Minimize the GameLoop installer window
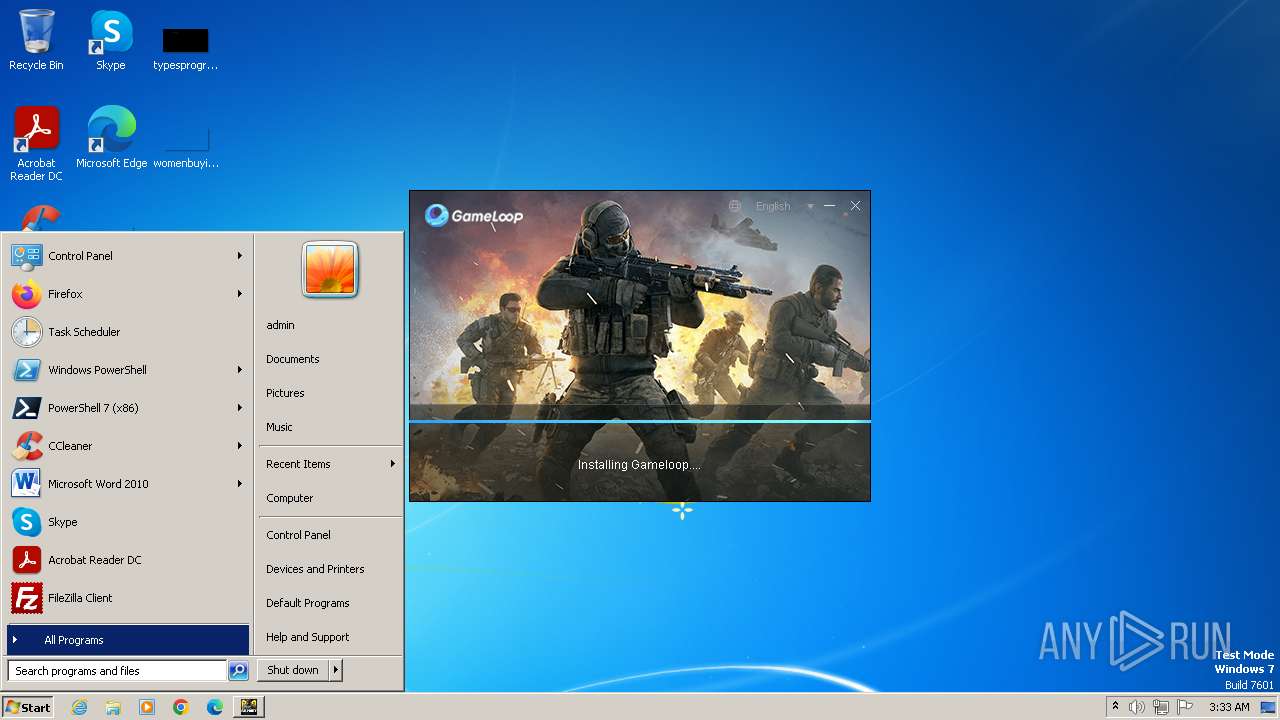 829,206
